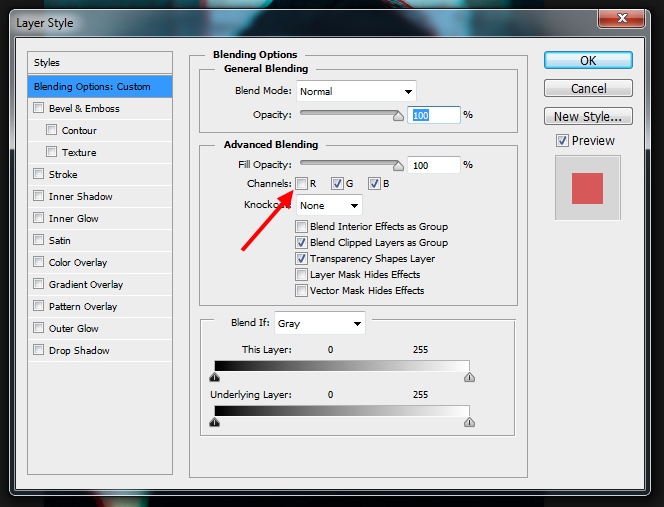Select Stroke in the styles list
The height and width of the screenshot is (507, 664).
63,175
